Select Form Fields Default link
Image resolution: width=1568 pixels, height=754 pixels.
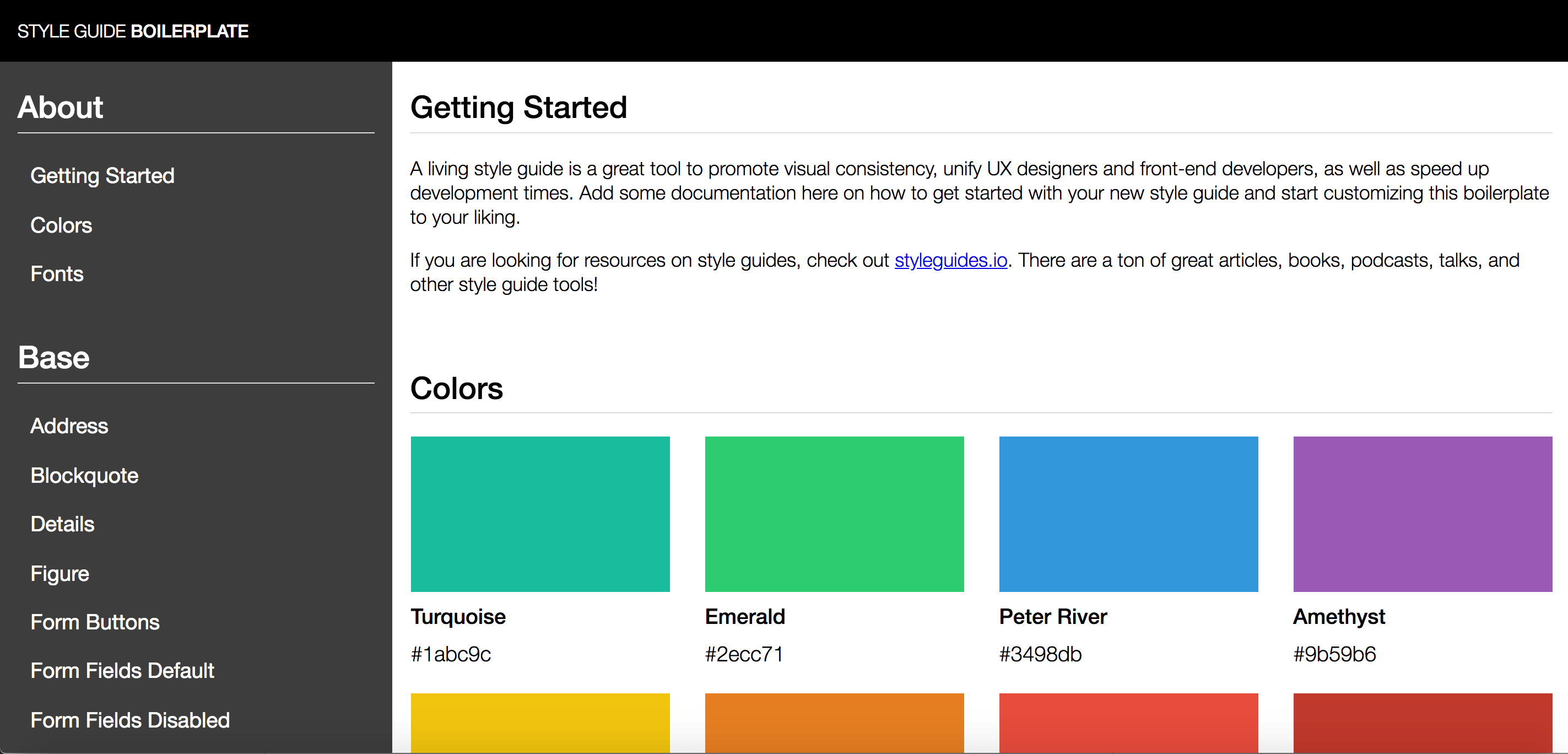[122, 671]
